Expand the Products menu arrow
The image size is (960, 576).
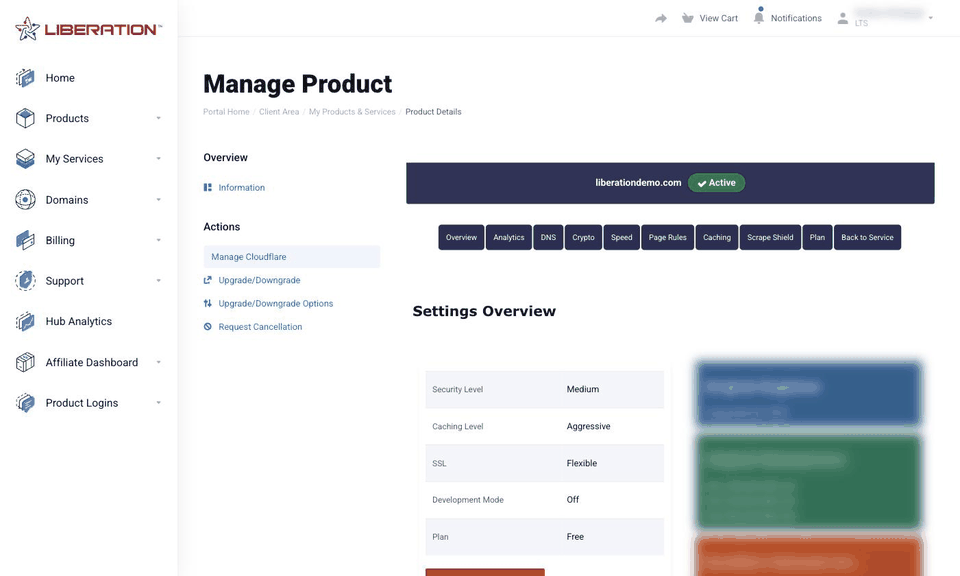tap(159, 118)
